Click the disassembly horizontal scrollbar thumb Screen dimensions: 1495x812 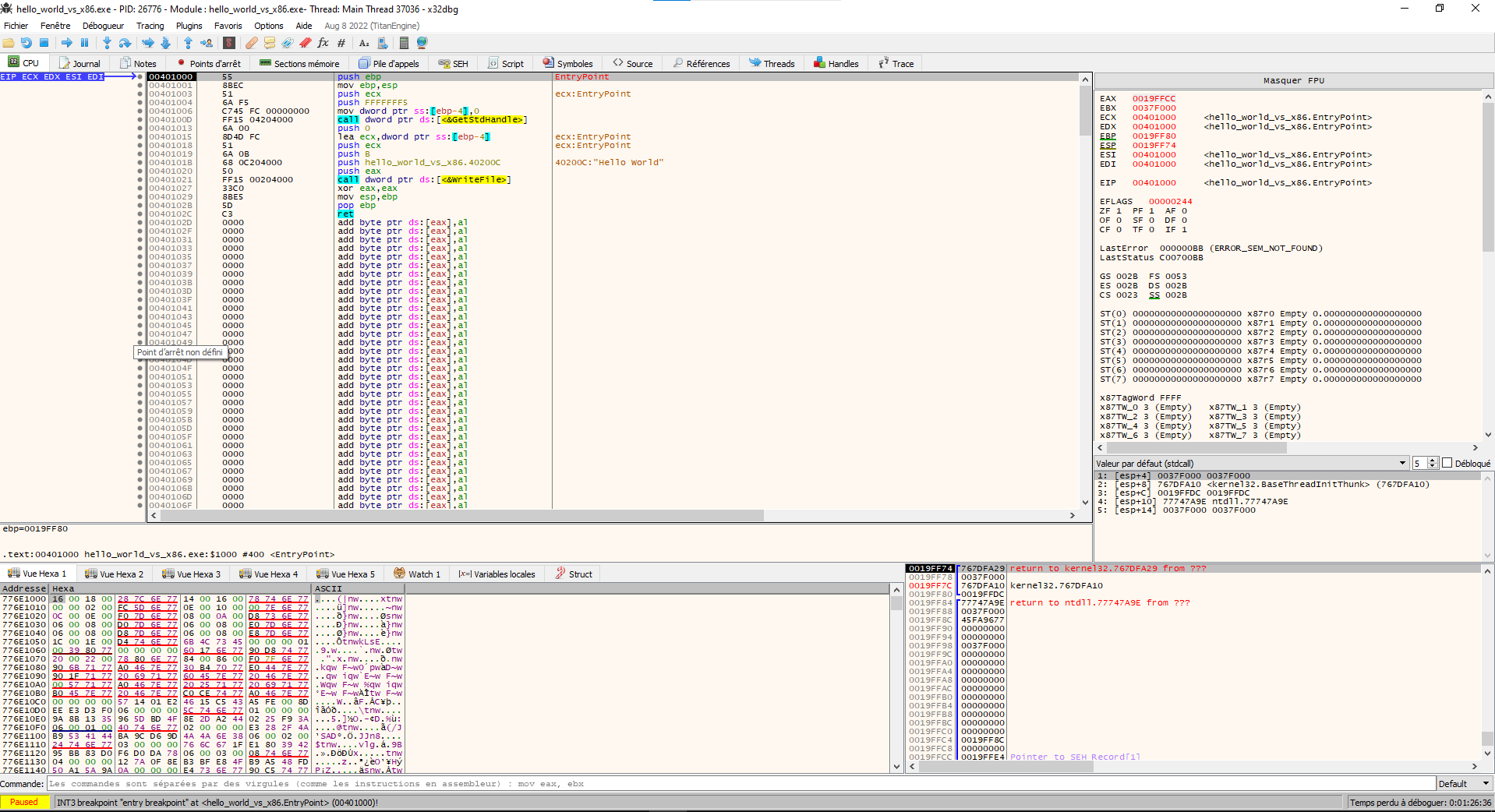click(460, 516)
